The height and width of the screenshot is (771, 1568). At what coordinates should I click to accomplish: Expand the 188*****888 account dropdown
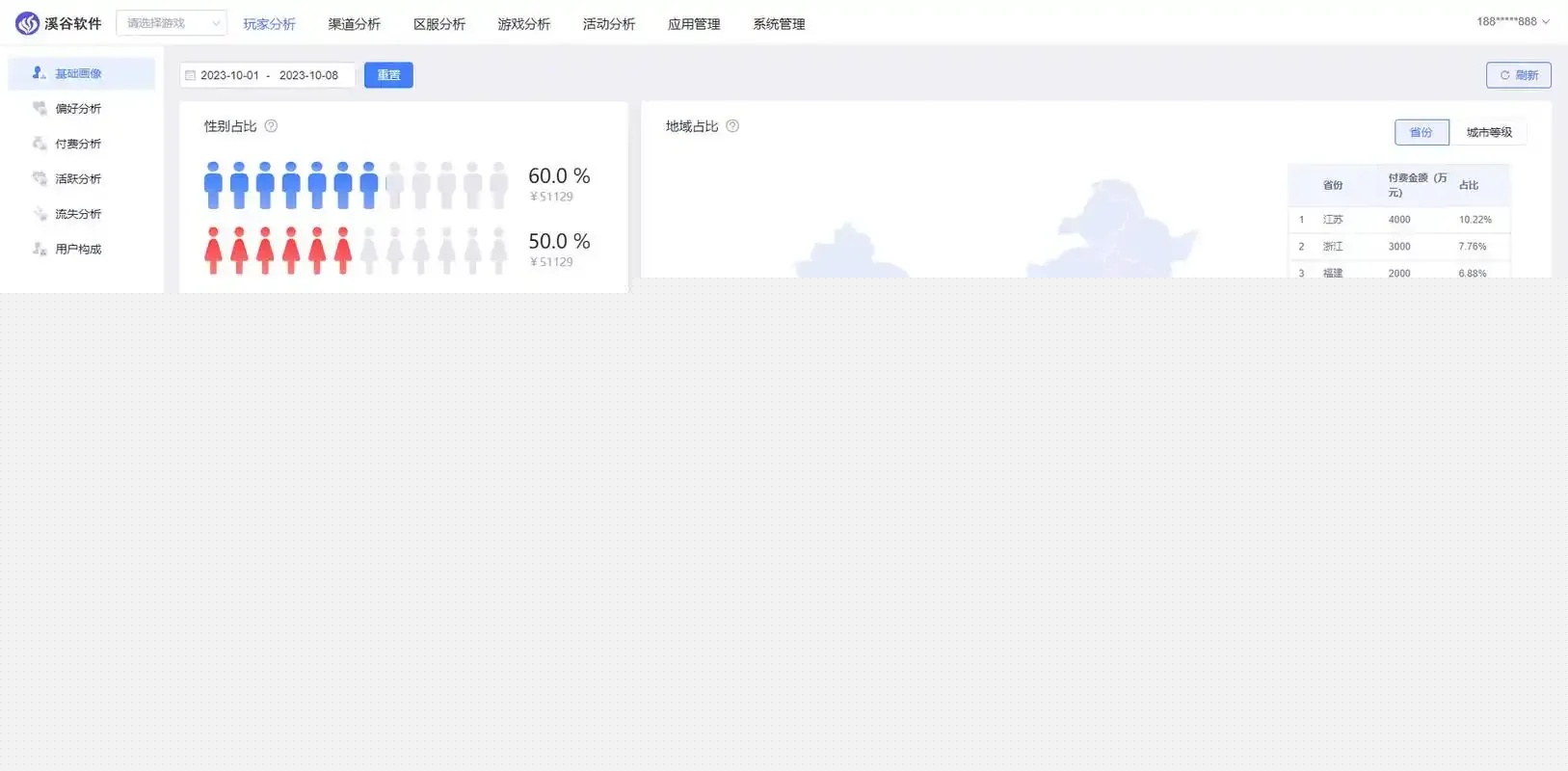coord(1513,21)
